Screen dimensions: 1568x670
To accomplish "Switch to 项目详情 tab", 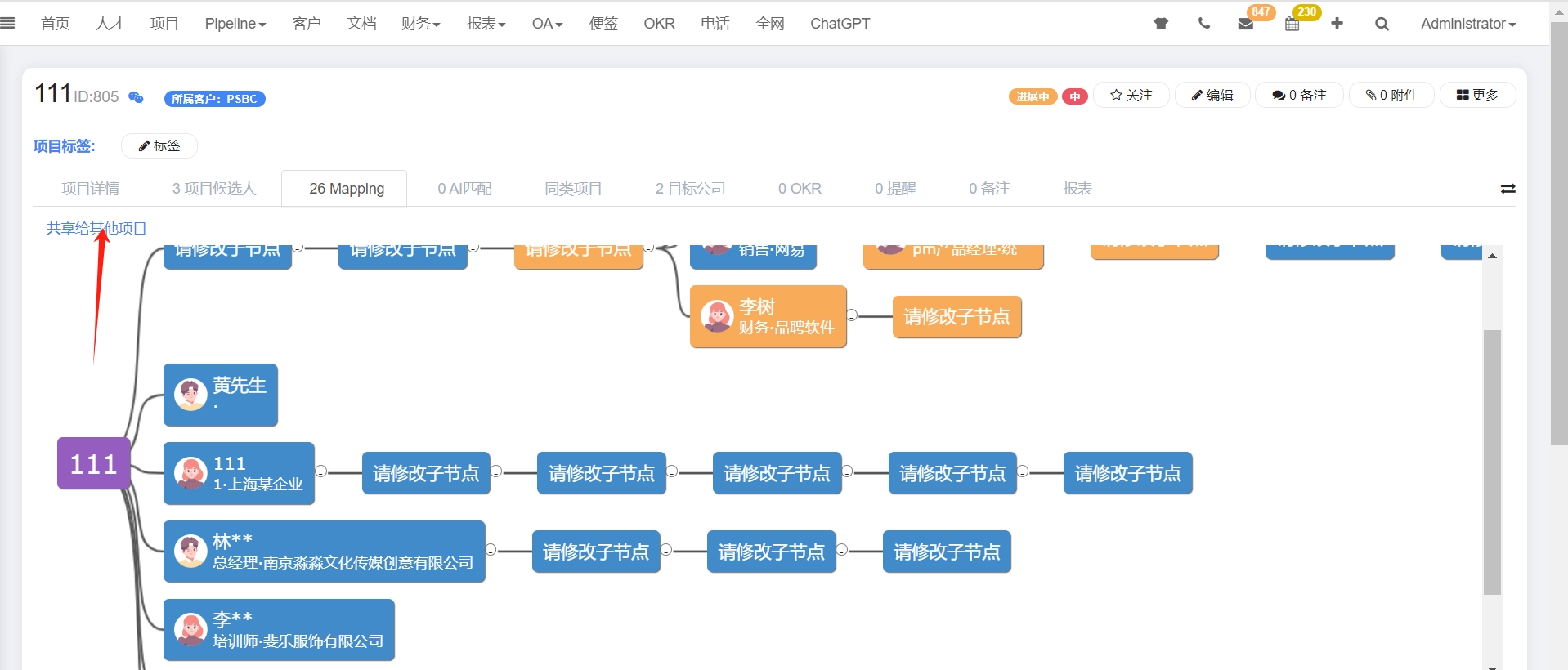I will [90, 189].
